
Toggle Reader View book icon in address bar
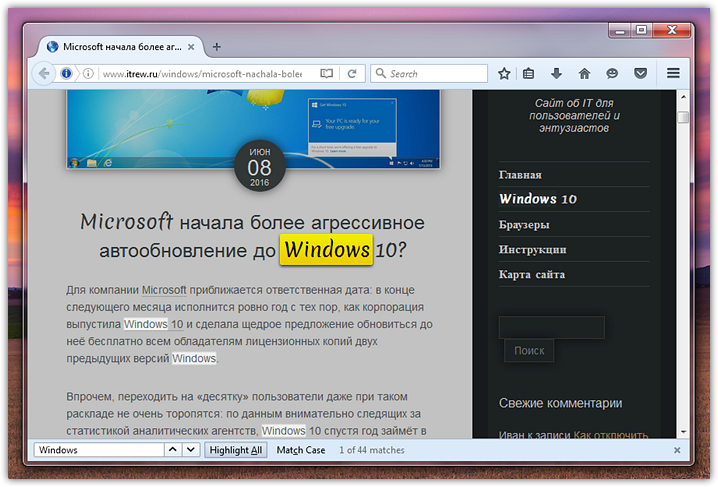pos(326,73)
